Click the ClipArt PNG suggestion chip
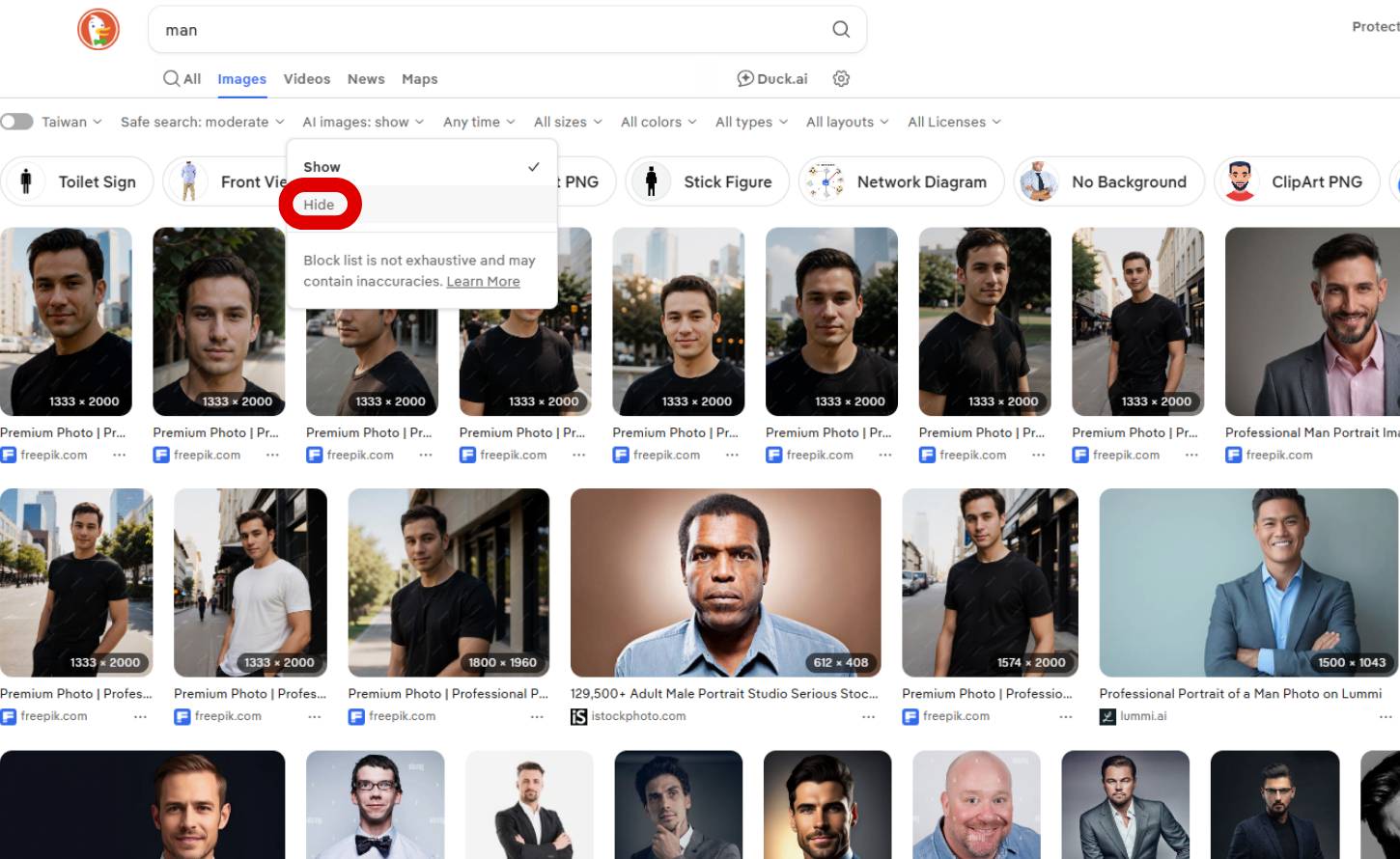The image size is (1400, 859). tap(1297, 181)
